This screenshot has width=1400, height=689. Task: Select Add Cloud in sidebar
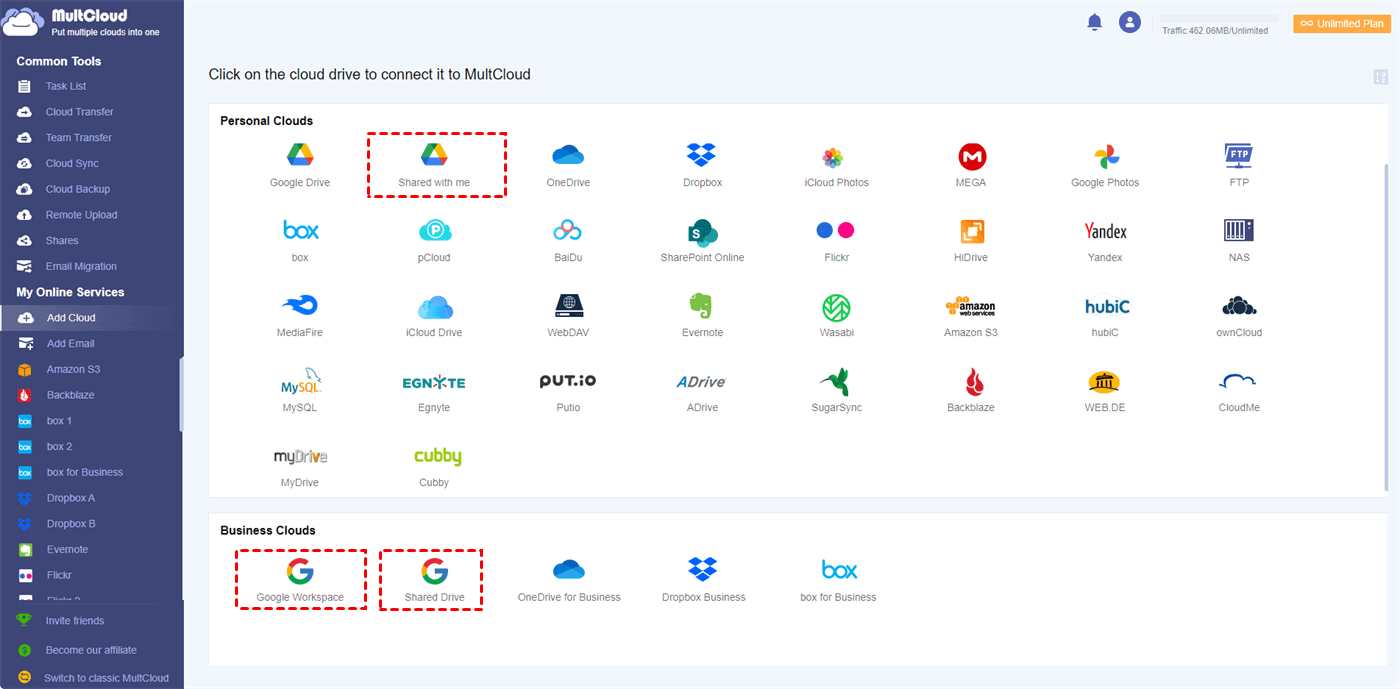point(92,318)
